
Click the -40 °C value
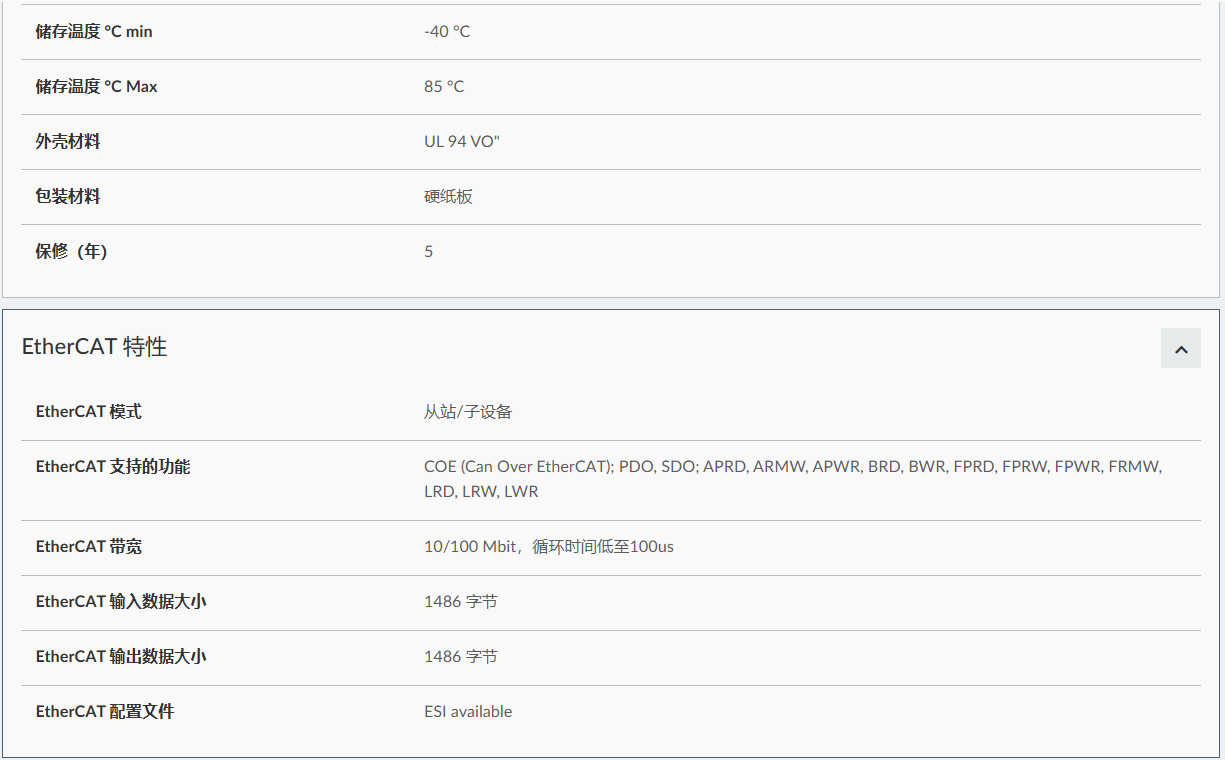click(x=447, y=32)
